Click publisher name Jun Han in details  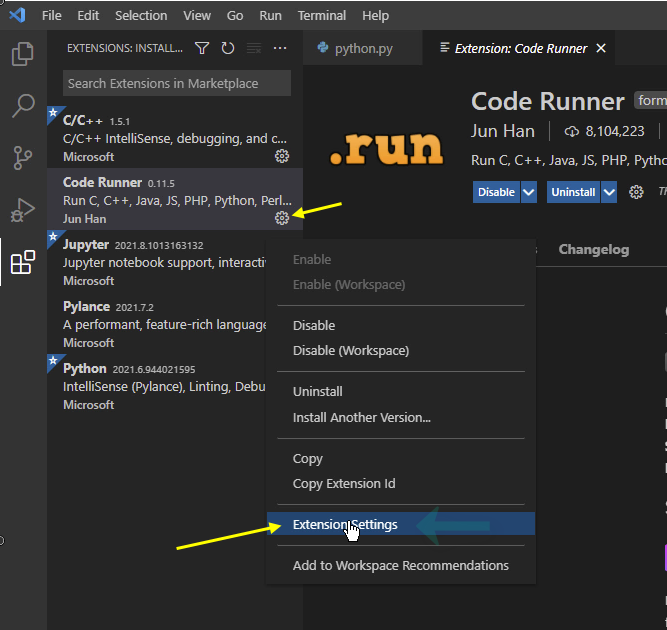pyautogui.click(x=502, y=131)
